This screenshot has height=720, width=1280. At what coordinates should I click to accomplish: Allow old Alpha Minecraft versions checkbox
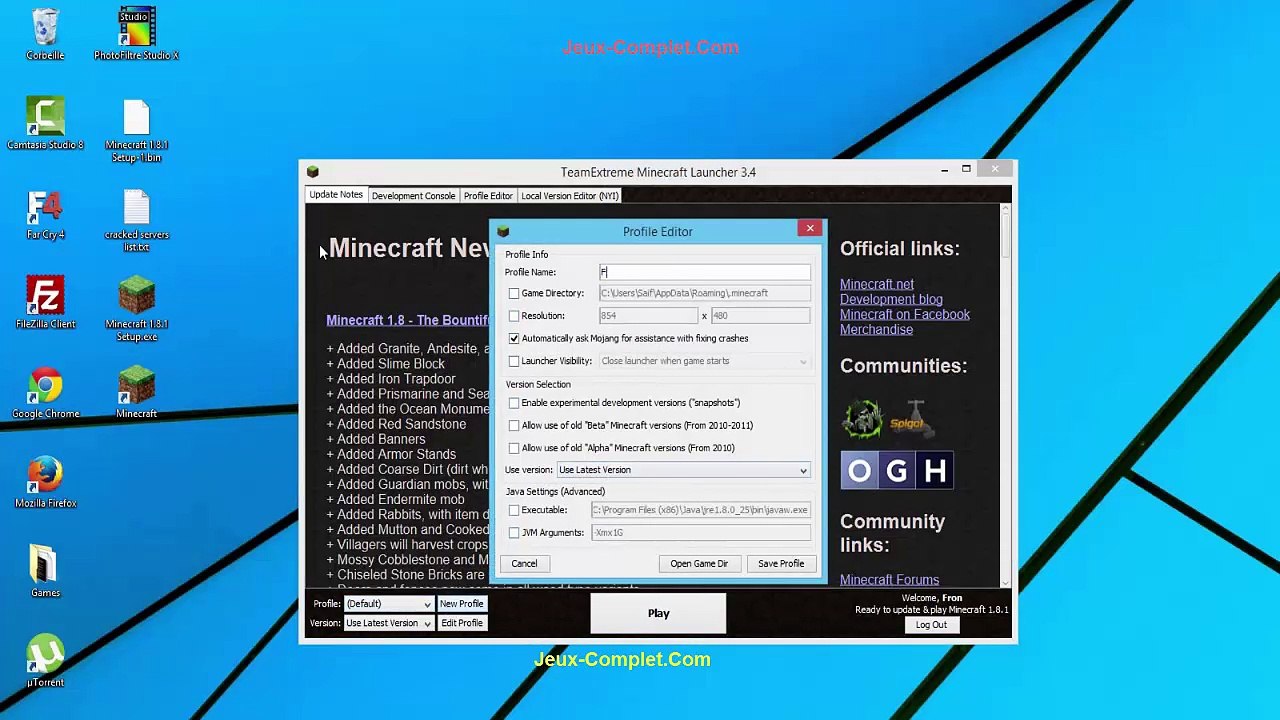(514, 448)
